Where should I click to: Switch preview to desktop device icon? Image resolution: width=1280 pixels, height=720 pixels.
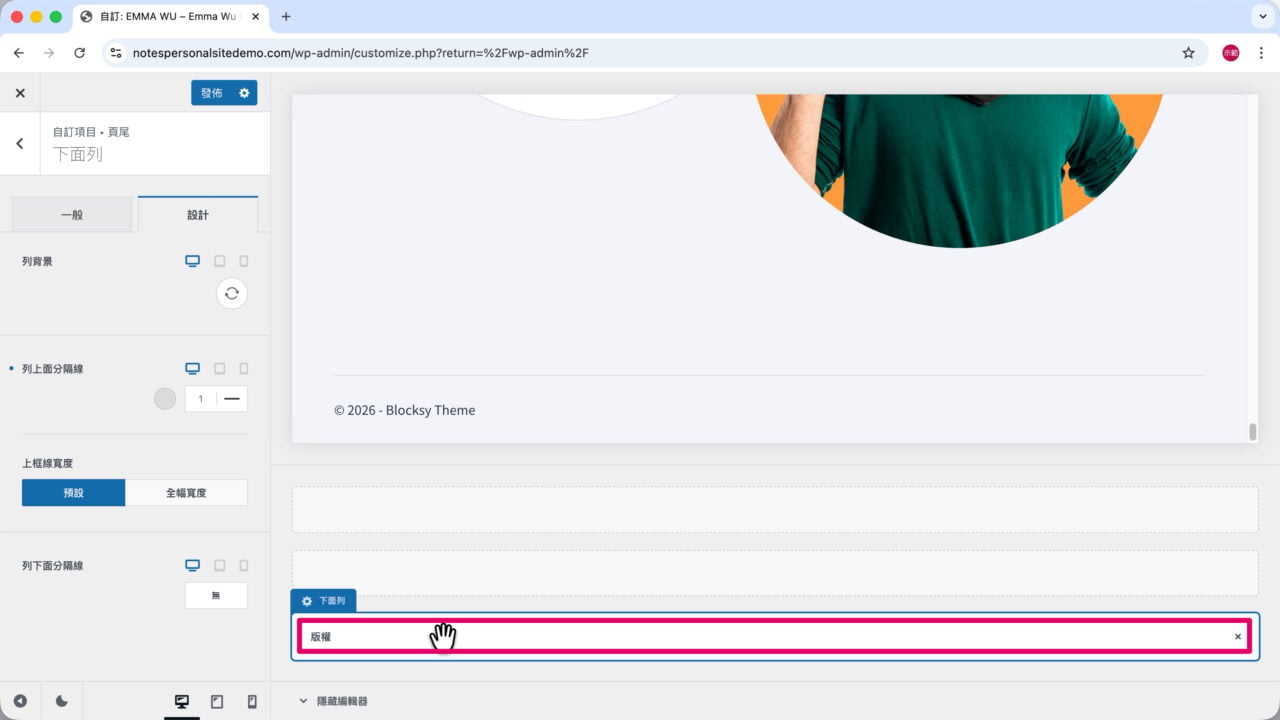click(182, 702)
